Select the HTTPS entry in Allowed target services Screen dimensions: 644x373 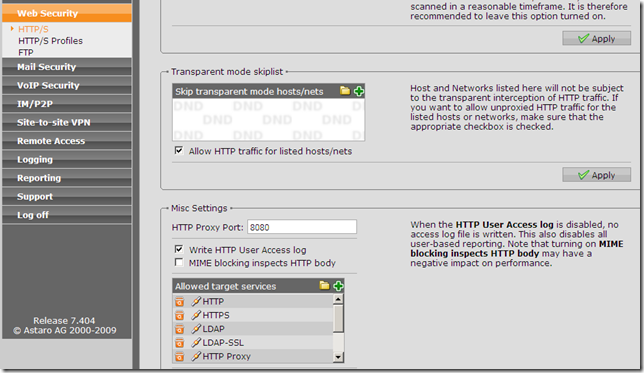(x=253, y=315)
